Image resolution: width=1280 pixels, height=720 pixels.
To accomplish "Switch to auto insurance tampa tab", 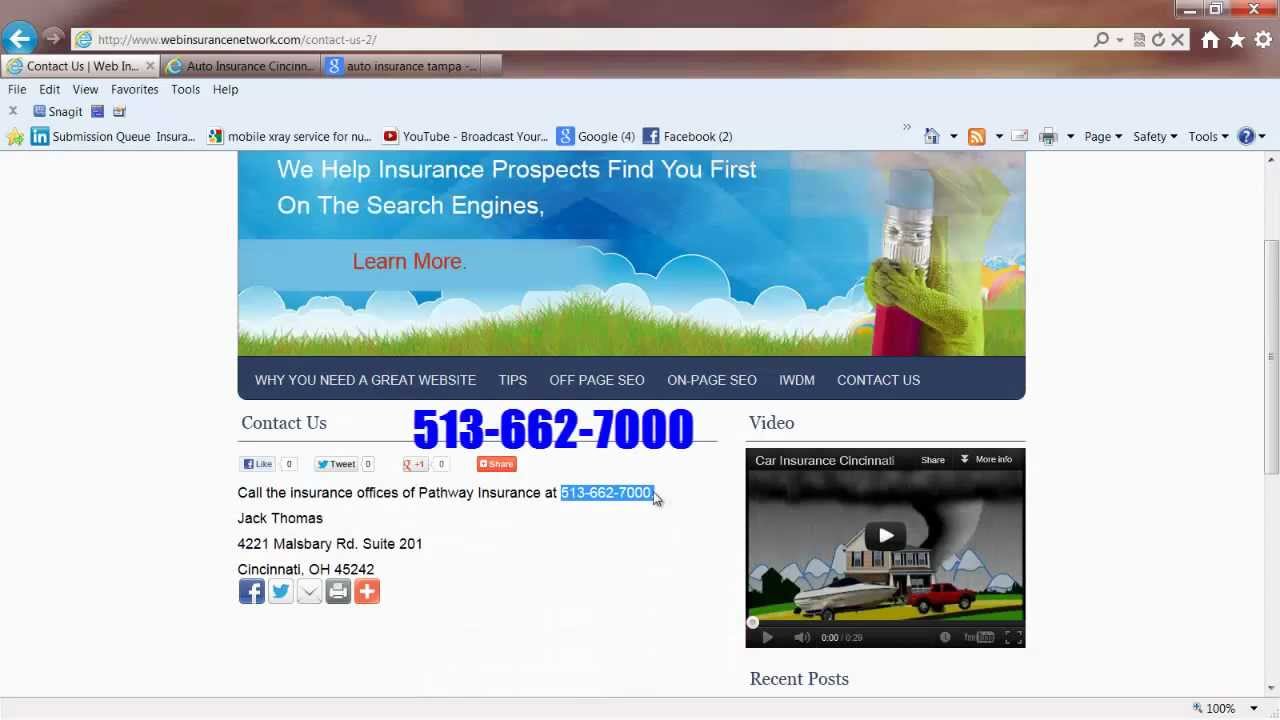I will (x=402, y=66).
